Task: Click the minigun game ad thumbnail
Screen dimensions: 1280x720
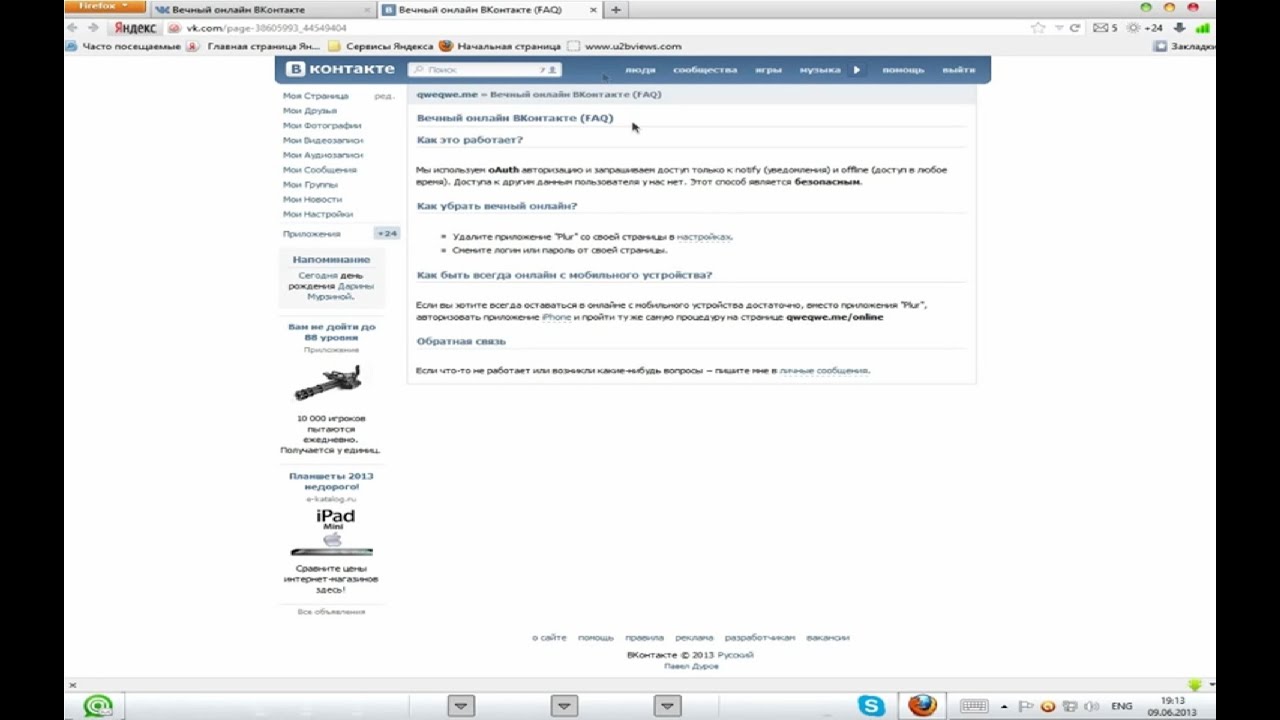Action: pyautogui.click(x=328, y=382)
